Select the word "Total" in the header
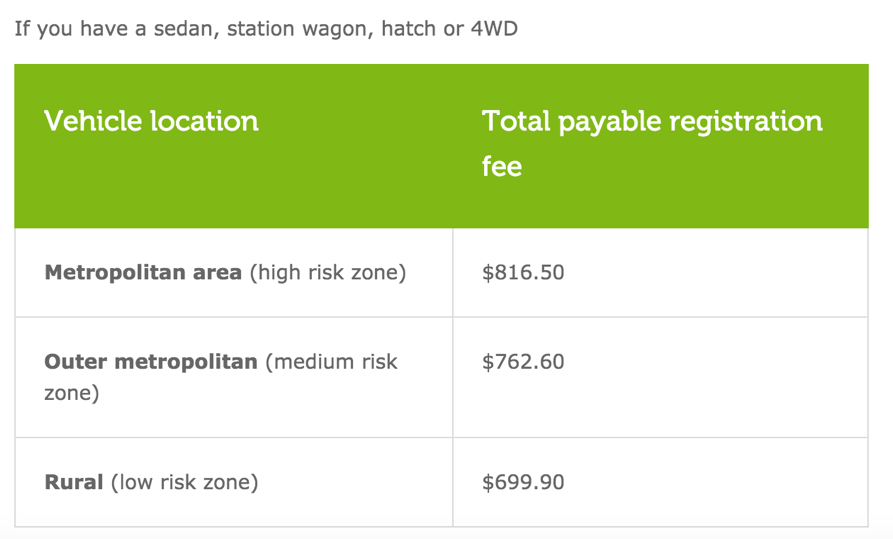This screenshot has height=539, width=893. (x=516, y=122)
